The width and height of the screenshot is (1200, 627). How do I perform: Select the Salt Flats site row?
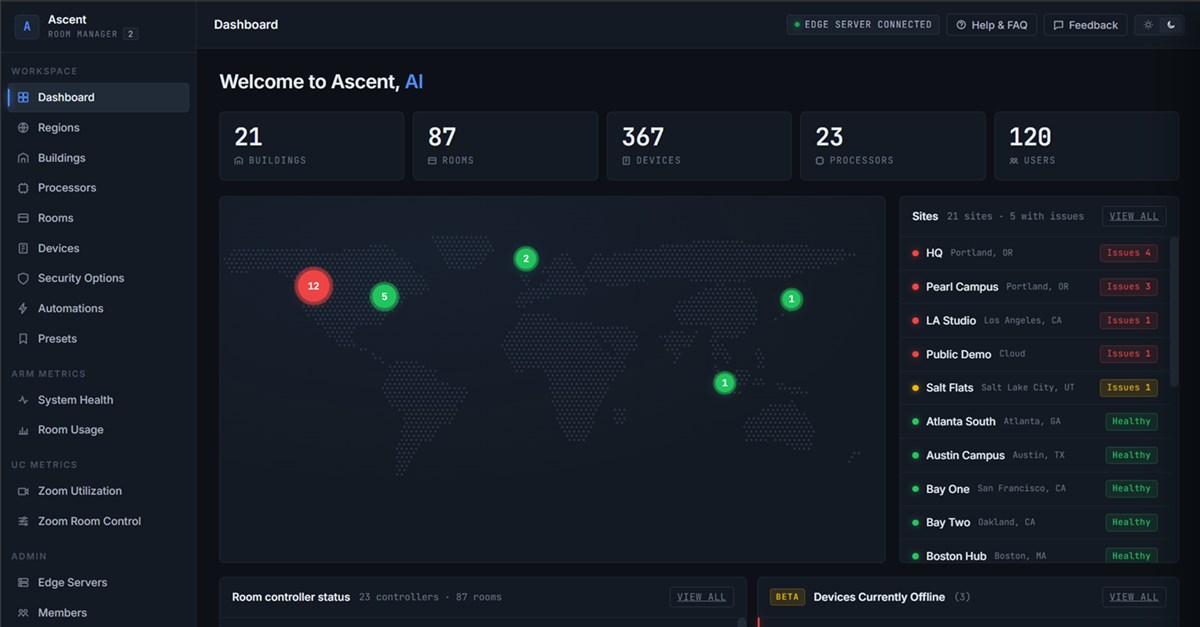[x=1034, y=388]
